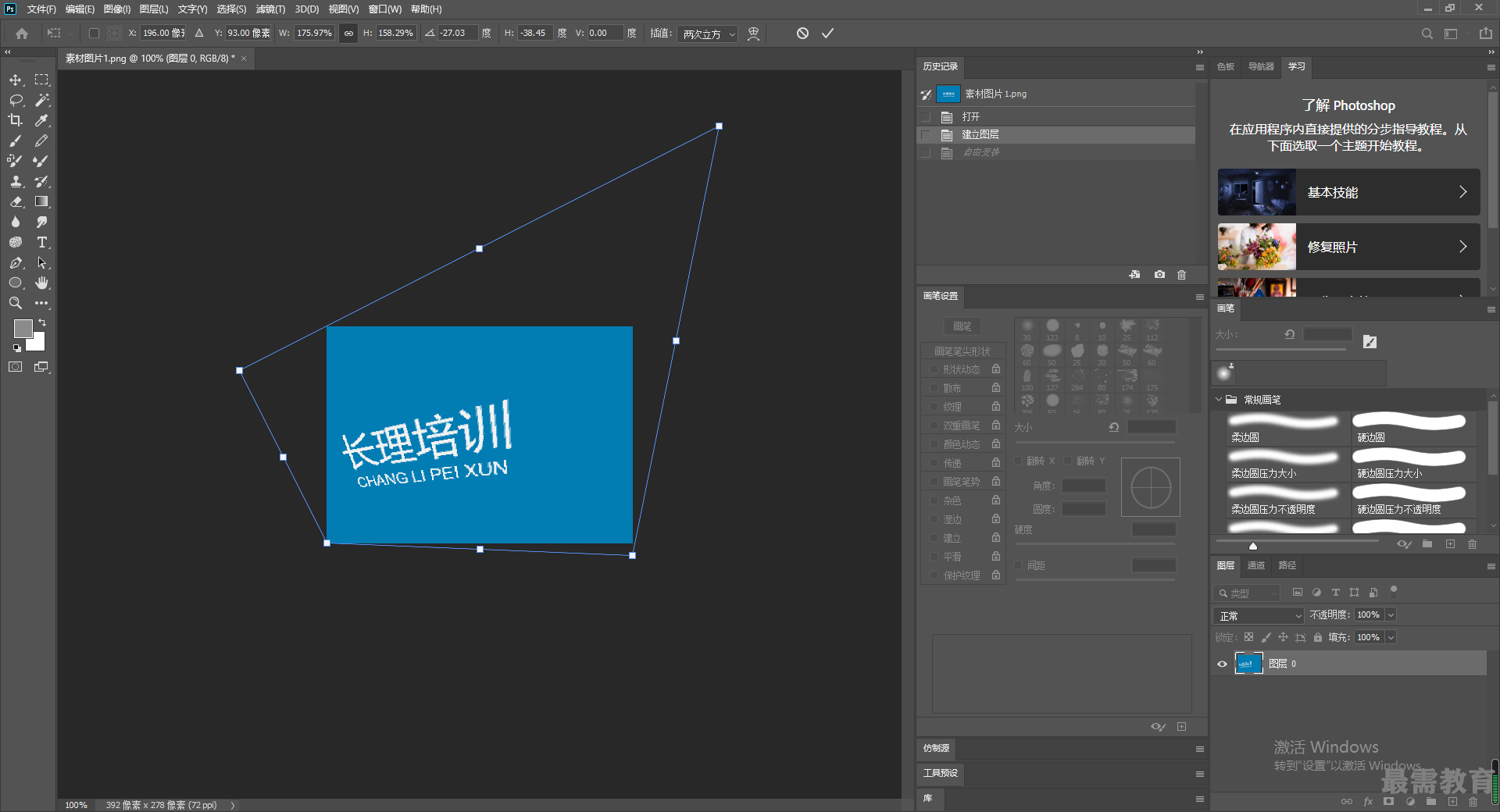Enable the 纹理 checkbox
1500x812 pixels.
pyautogui.click(x=933, y=407)
